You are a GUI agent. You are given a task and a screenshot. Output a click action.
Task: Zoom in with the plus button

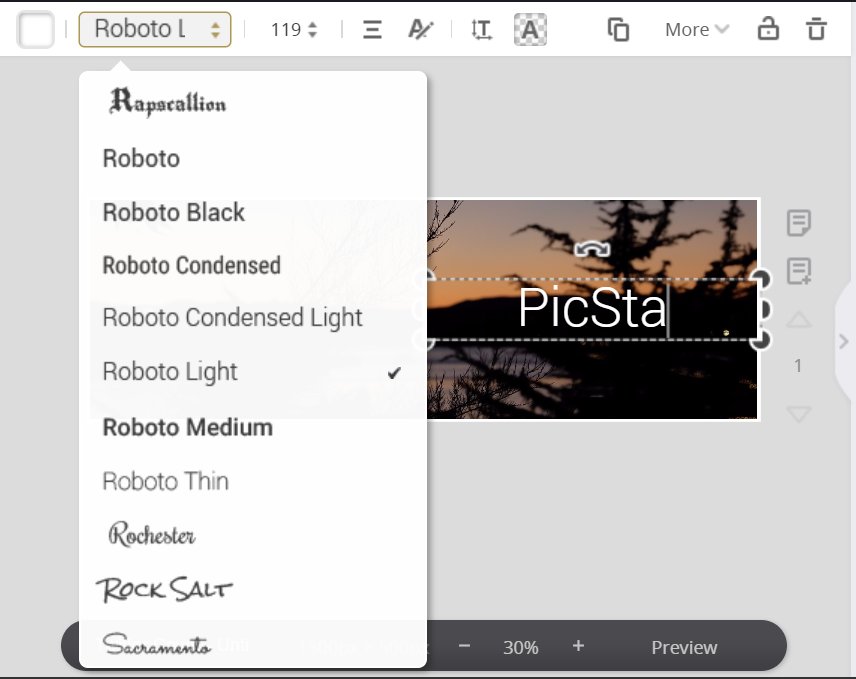[x=578, y=646]
